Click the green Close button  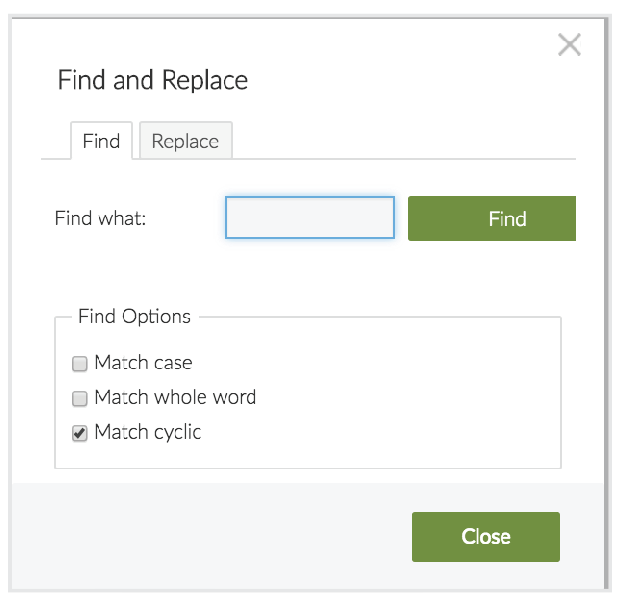[485, 537]
